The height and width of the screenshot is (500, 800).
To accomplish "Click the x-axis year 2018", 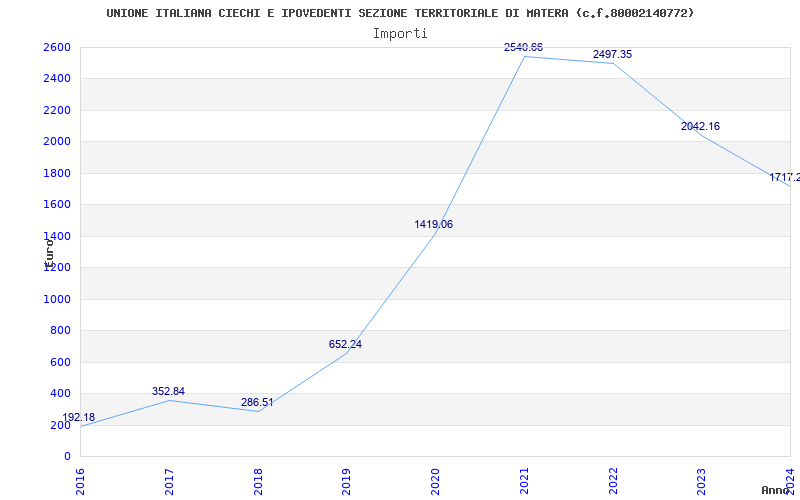I will 258,481.
